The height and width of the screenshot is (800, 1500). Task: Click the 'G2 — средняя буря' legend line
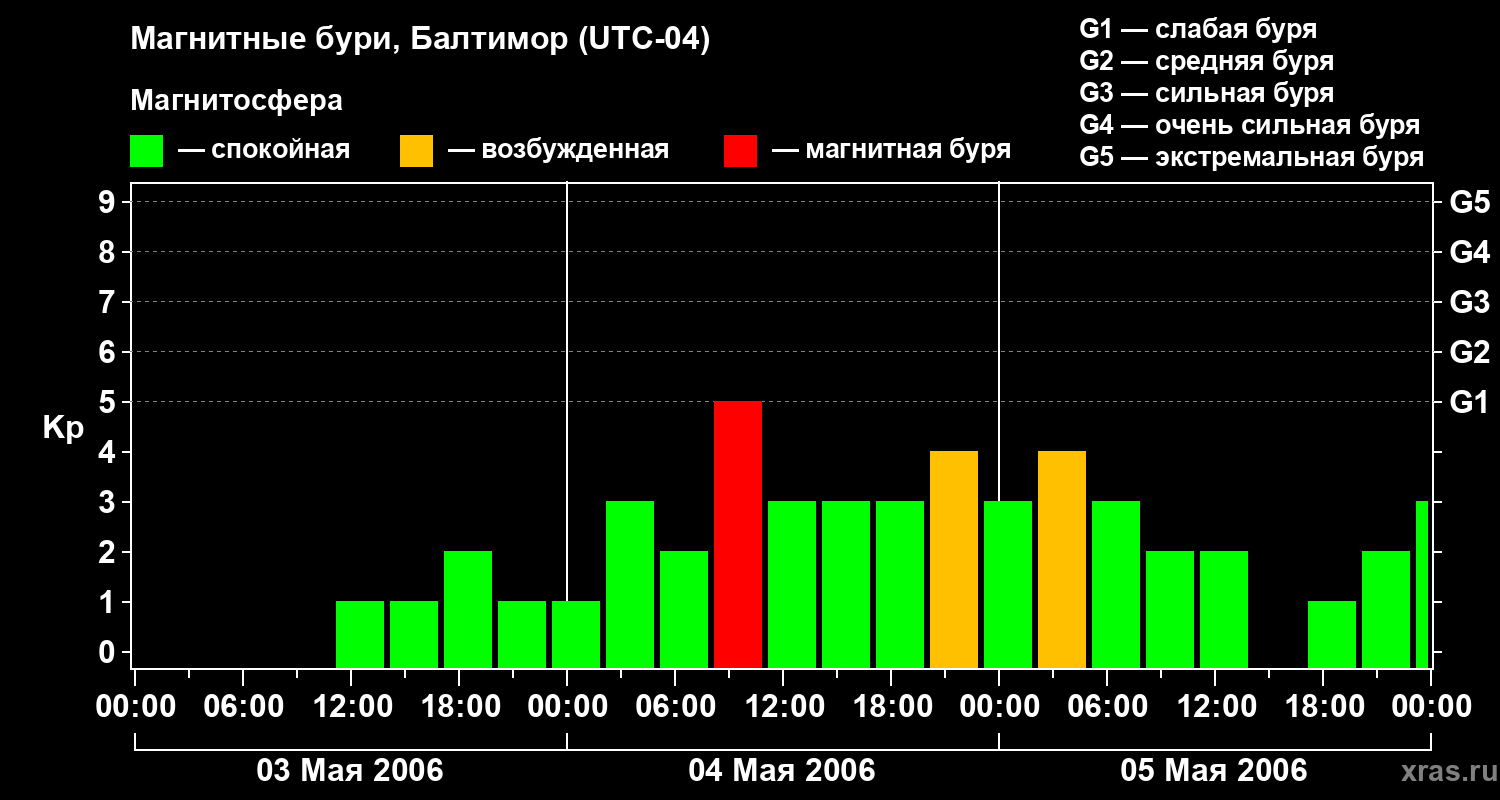[x=1207, y=61]
